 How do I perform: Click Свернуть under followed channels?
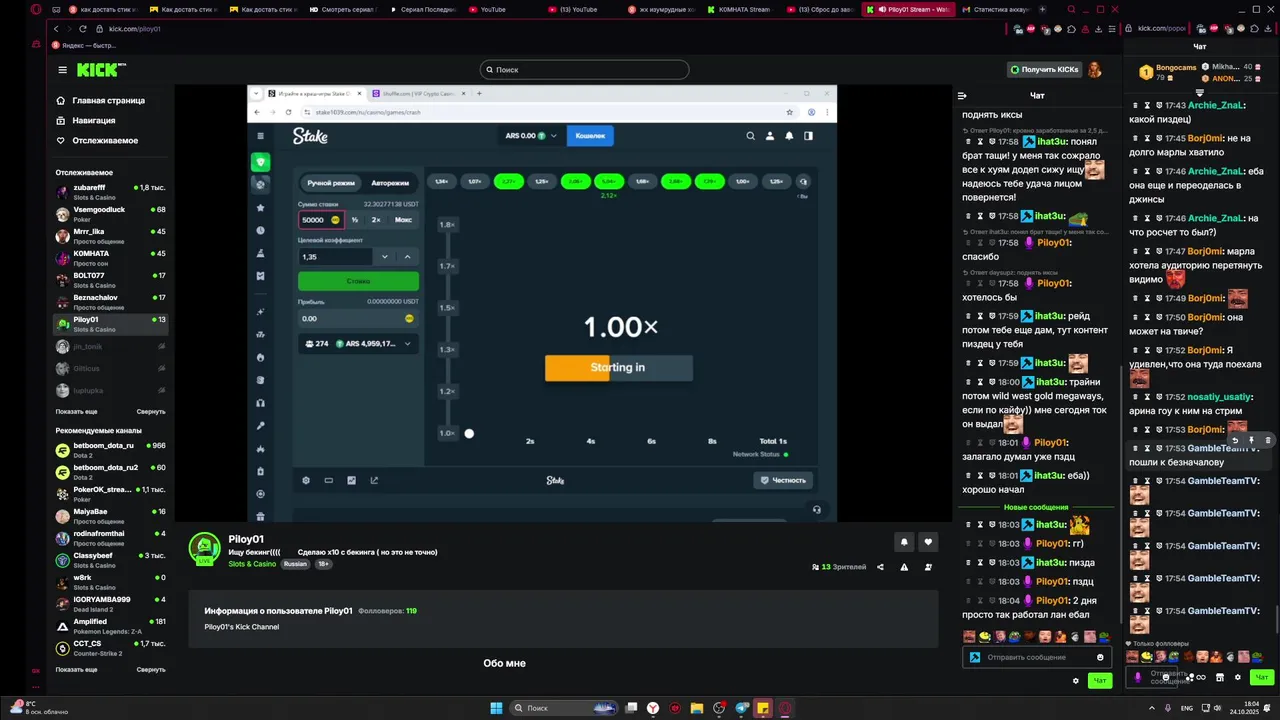coord(151,412)
